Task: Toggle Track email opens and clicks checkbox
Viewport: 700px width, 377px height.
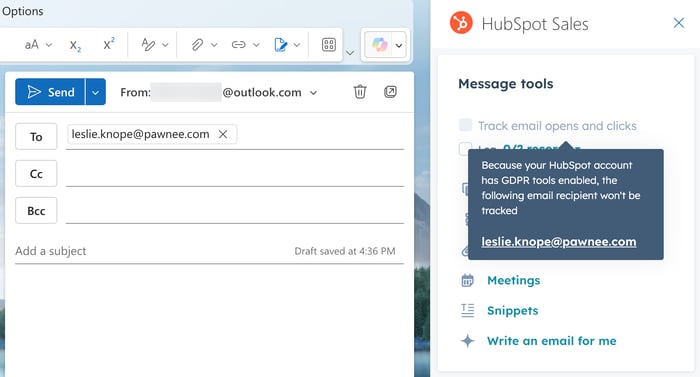Action: coord(465,126)
